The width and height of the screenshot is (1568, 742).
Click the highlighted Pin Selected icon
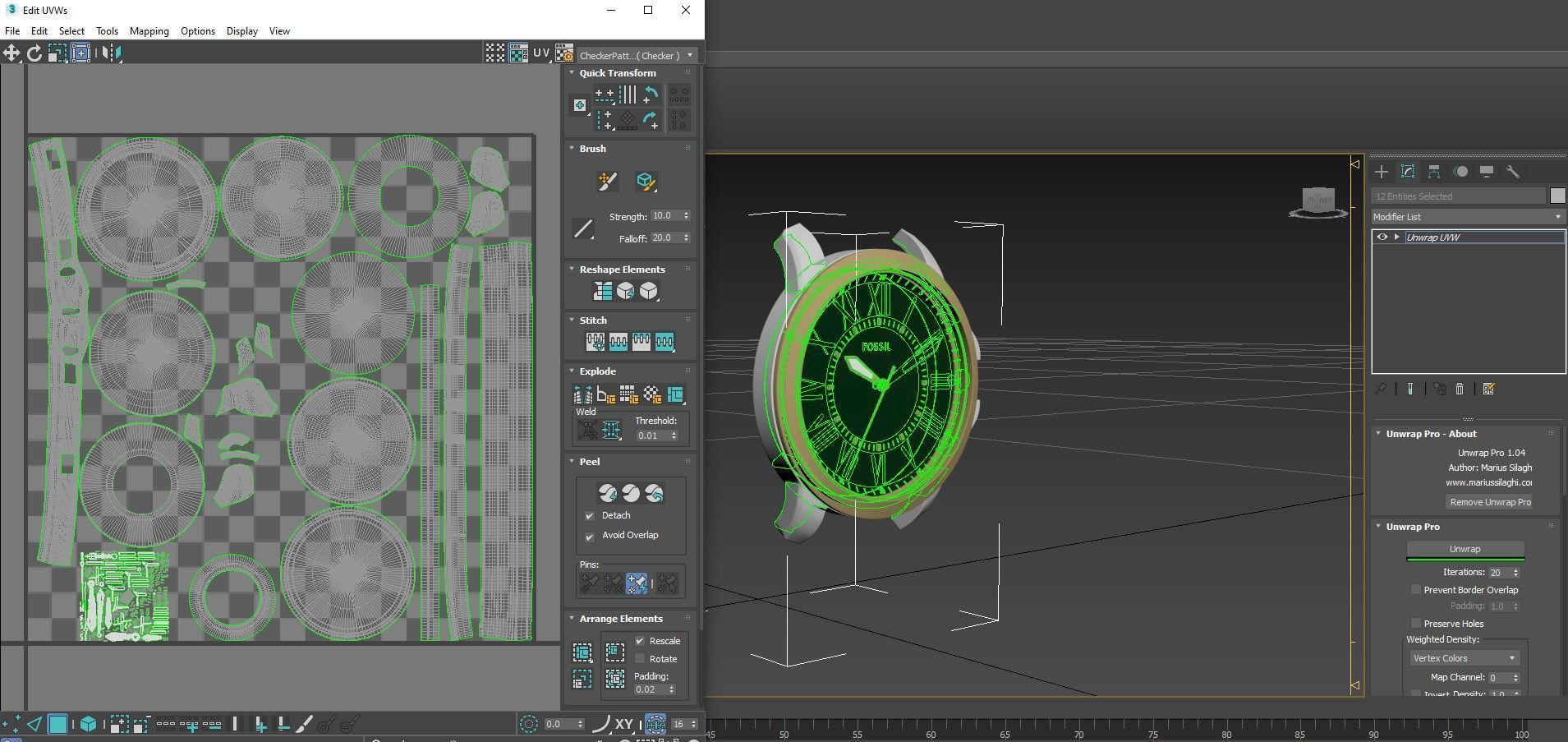pyautogui.click(x=637, y=583)
